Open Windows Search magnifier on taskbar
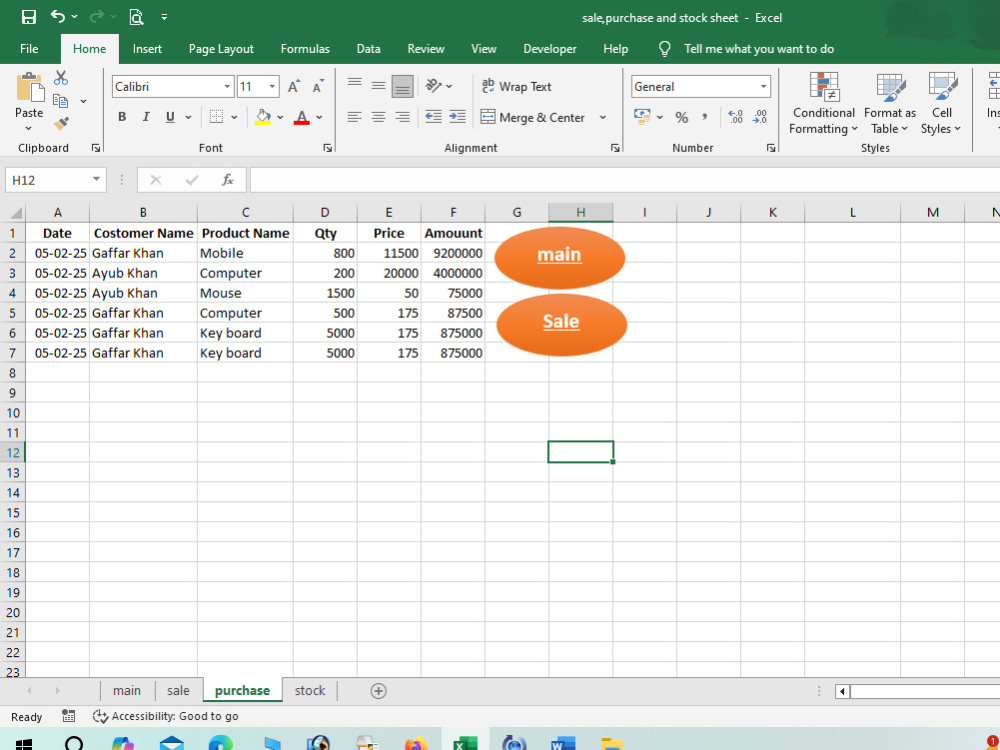The width and height of the screenshot is (1000, 750). (x=74, y=744)
